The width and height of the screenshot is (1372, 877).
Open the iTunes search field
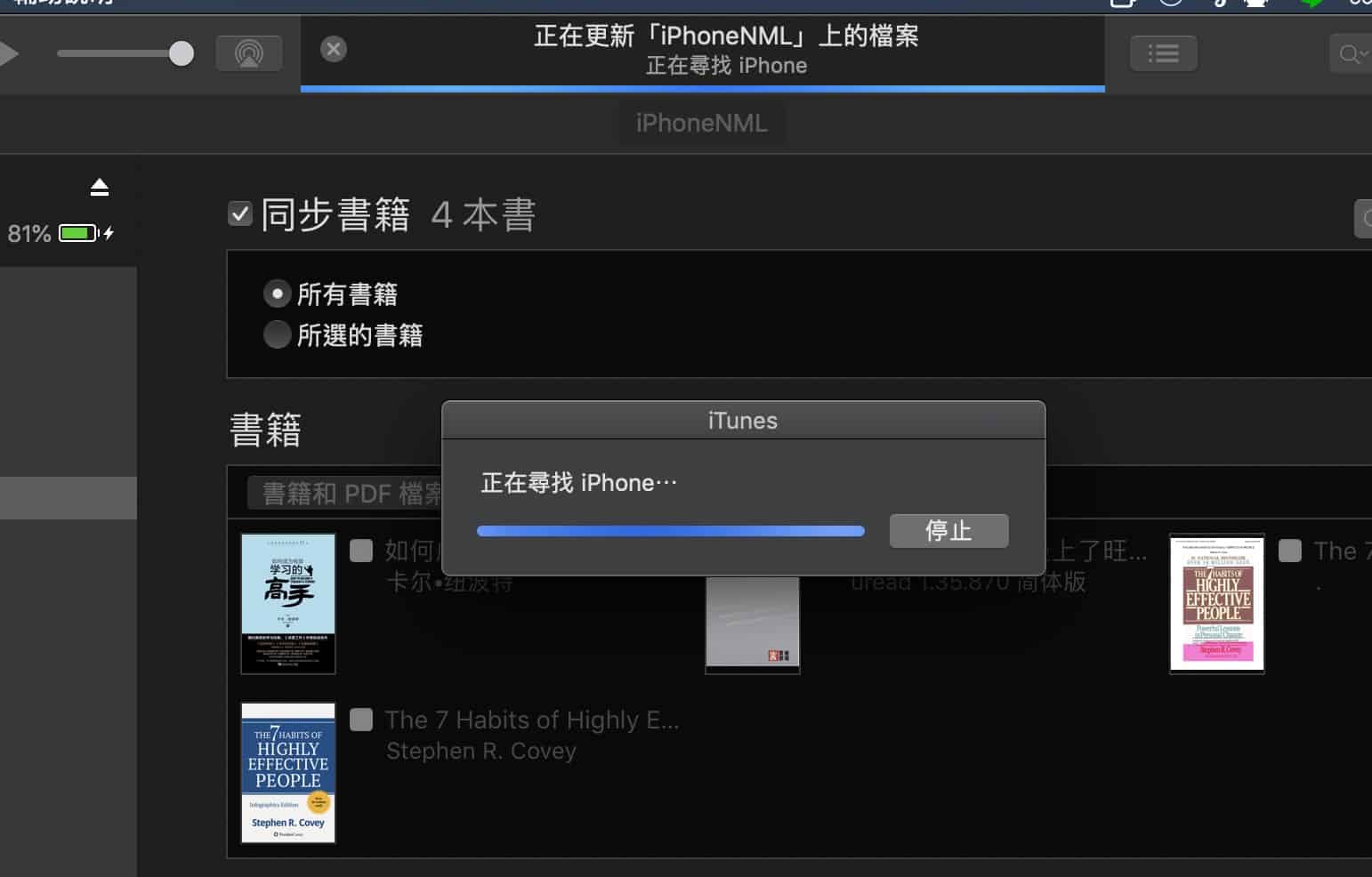coord(1351,54)
